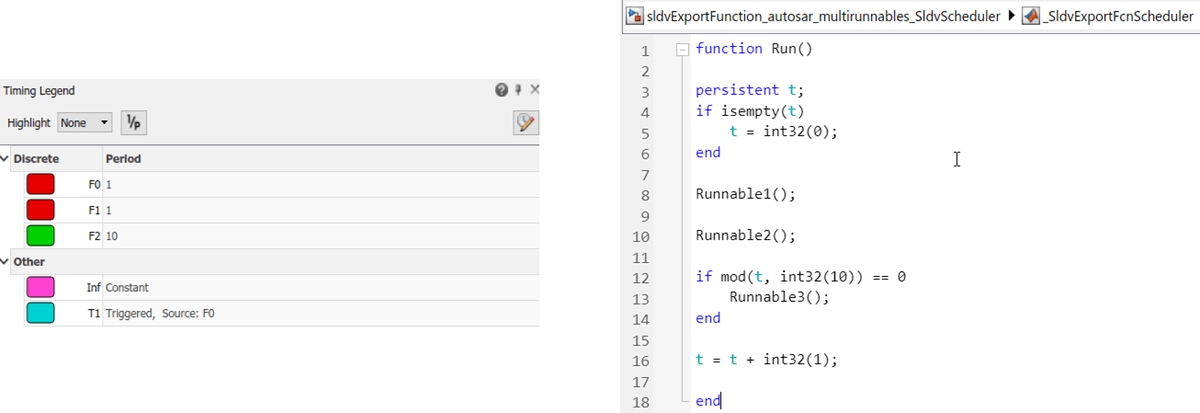Click the 'Runnable3();' call

pos(779,297)
